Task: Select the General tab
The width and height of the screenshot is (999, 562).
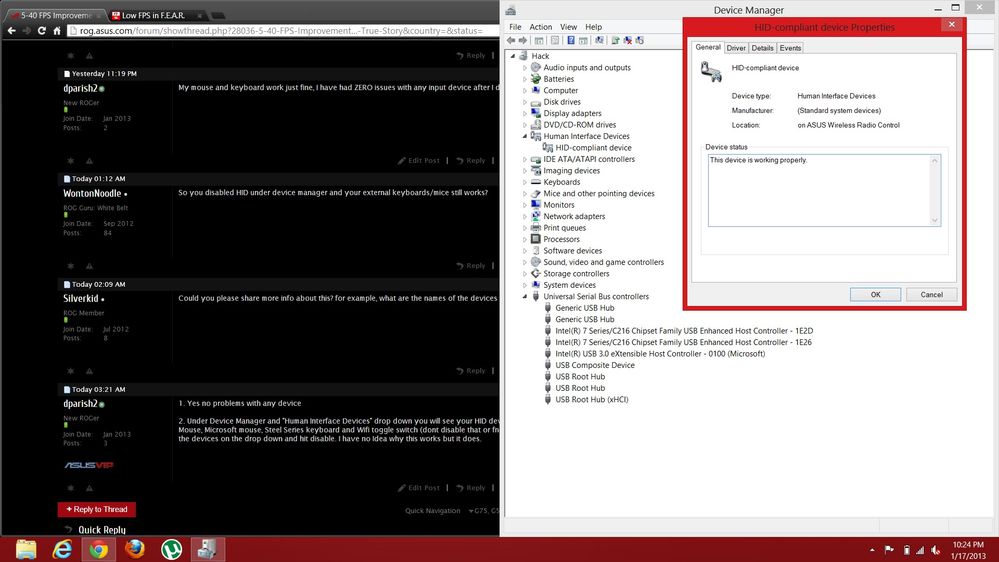Action: (x=708, y=47)
